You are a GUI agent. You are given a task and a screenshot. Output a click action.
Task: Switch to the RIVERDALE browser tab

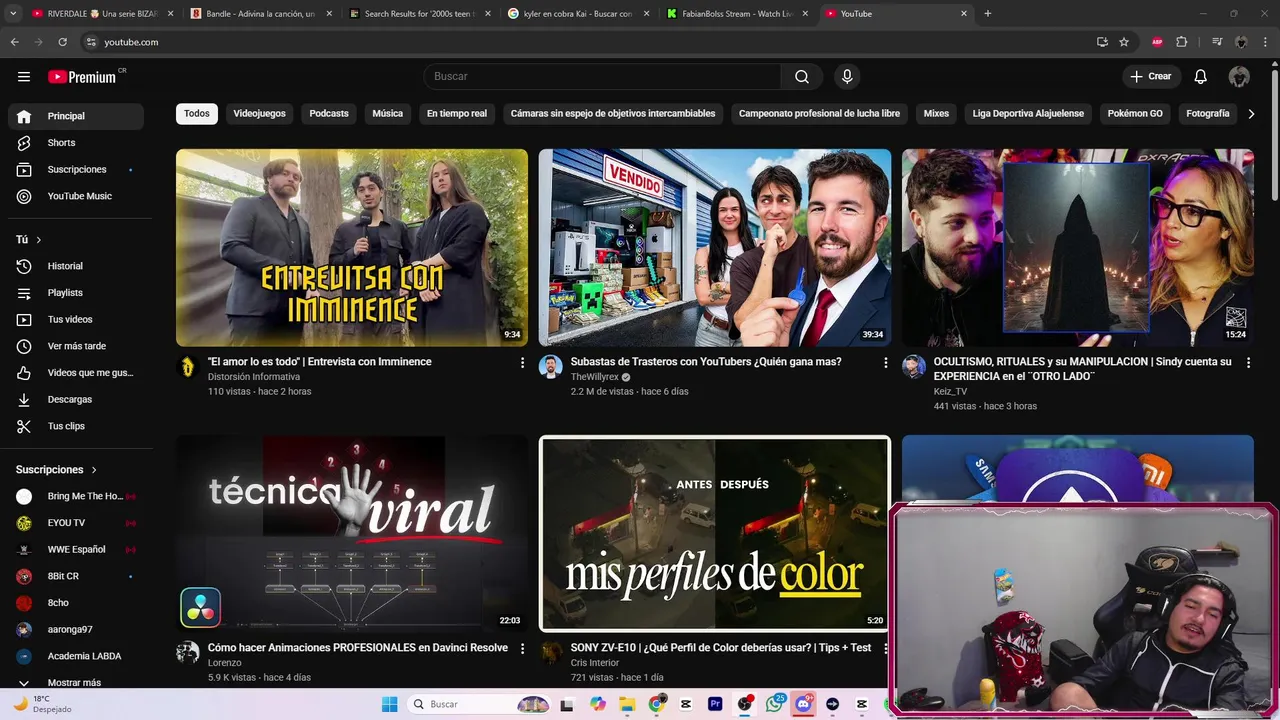(x=103, y=13)
